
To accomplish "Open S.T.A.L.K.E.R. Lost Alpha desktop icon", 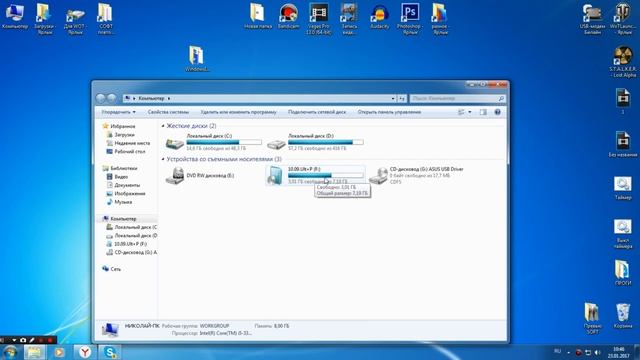I will pos(623,61).
